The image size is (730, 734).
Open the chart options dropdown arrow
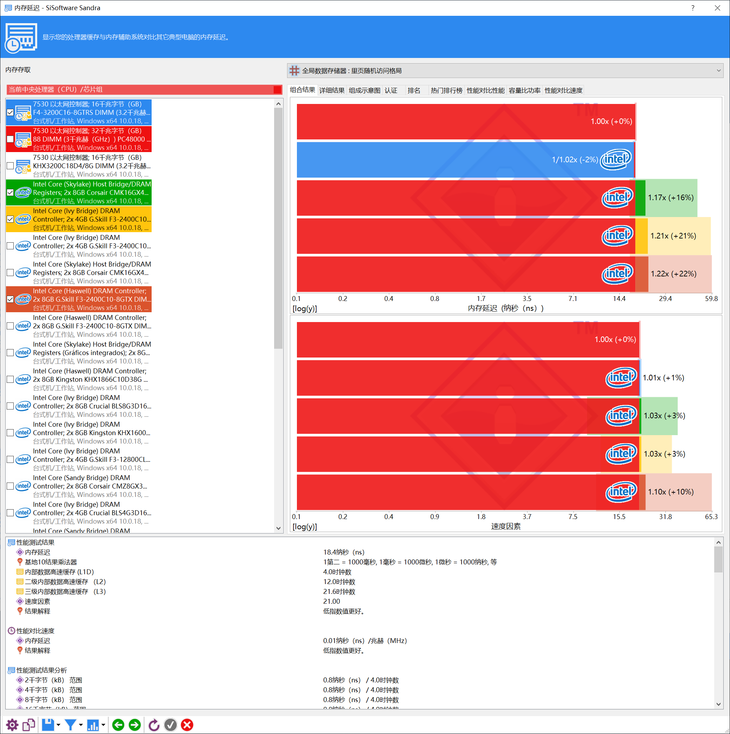(104, 724)
